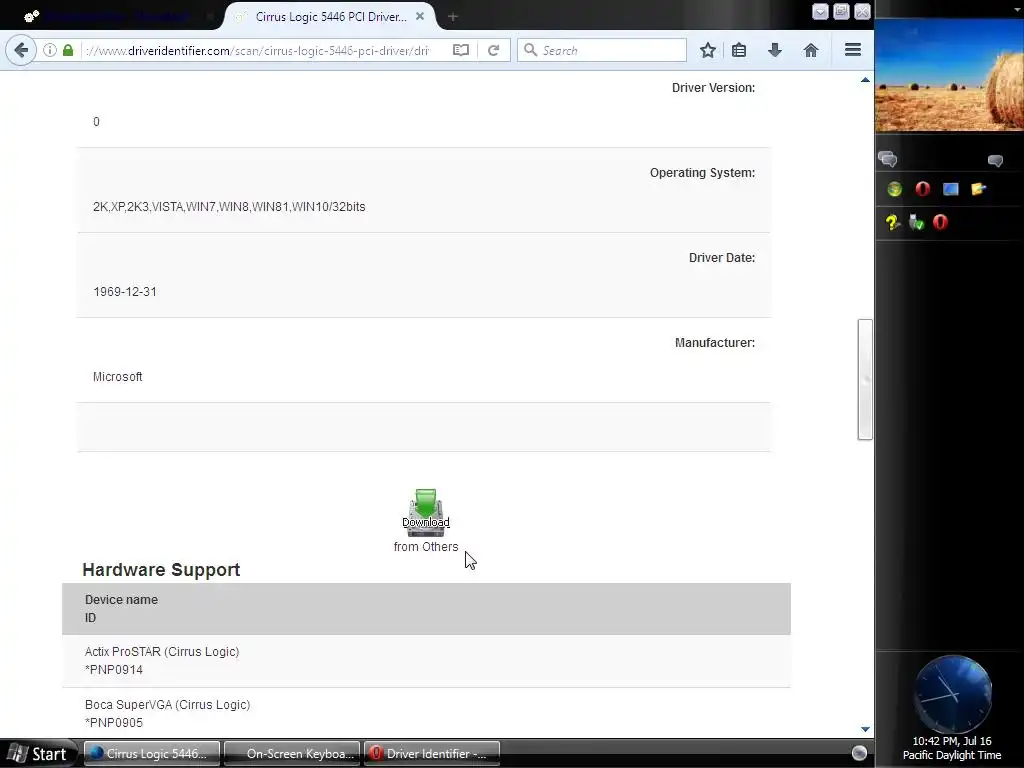Open the window drop-down arrow button in title bar

tap(820, 11)
